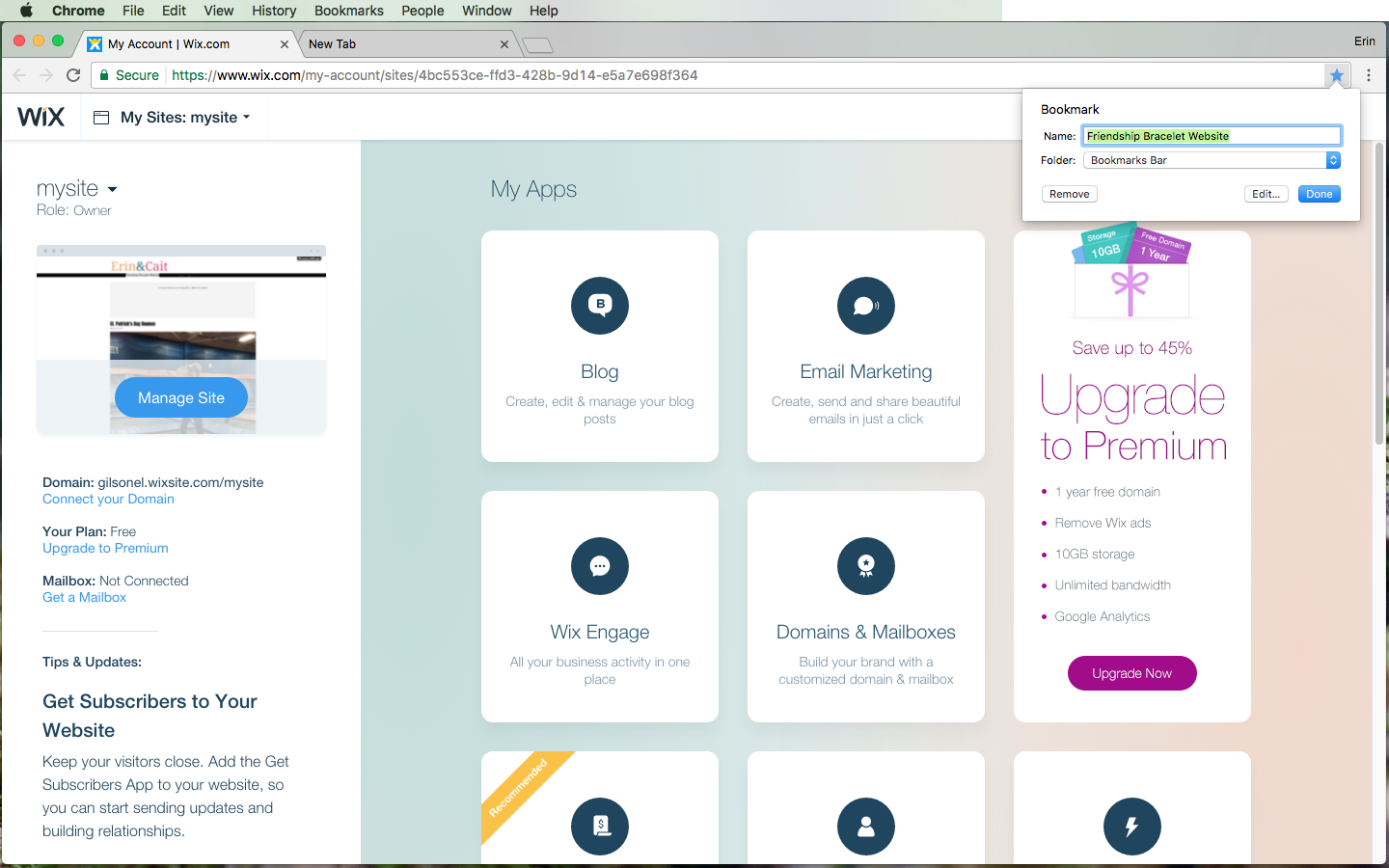Click the Blog card title

[x=600, y=371]
